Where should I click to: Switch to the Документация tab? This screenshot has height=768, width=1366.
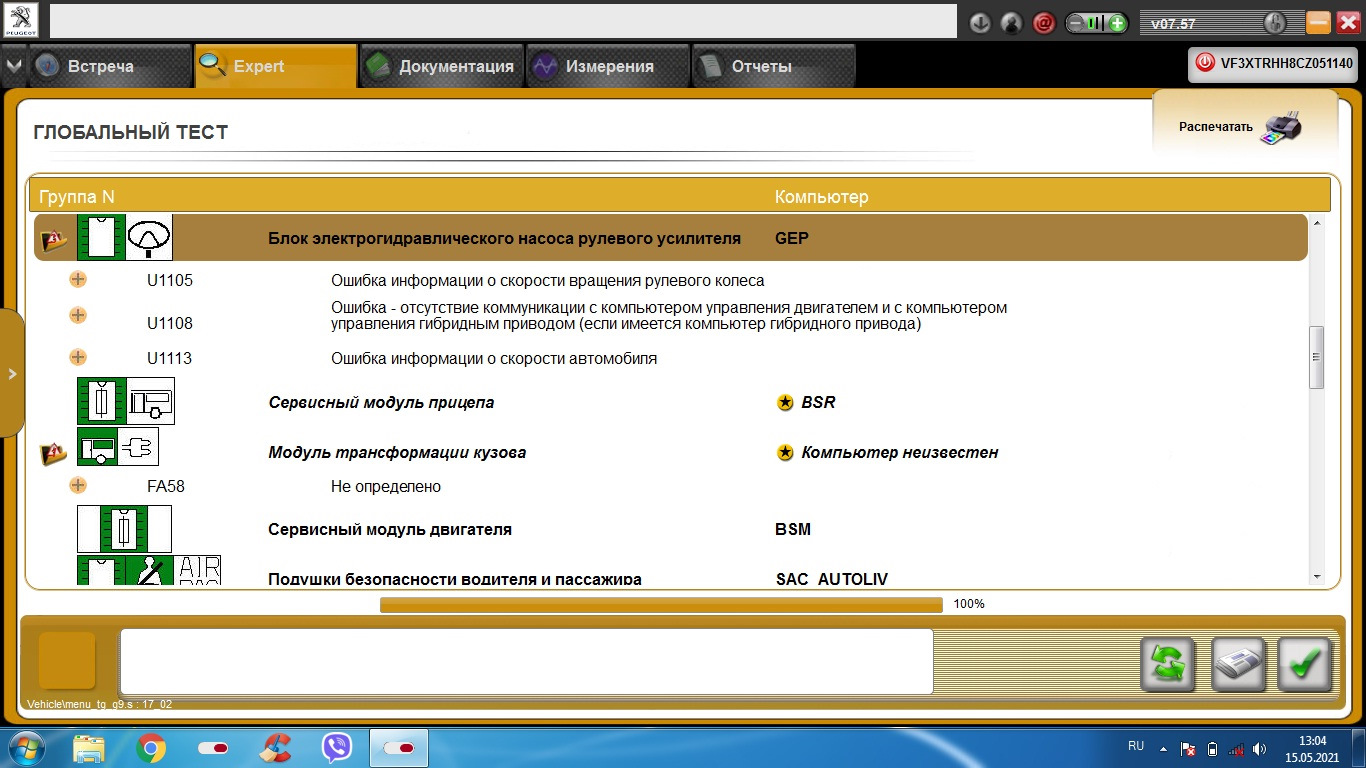[x=441, y=66]
